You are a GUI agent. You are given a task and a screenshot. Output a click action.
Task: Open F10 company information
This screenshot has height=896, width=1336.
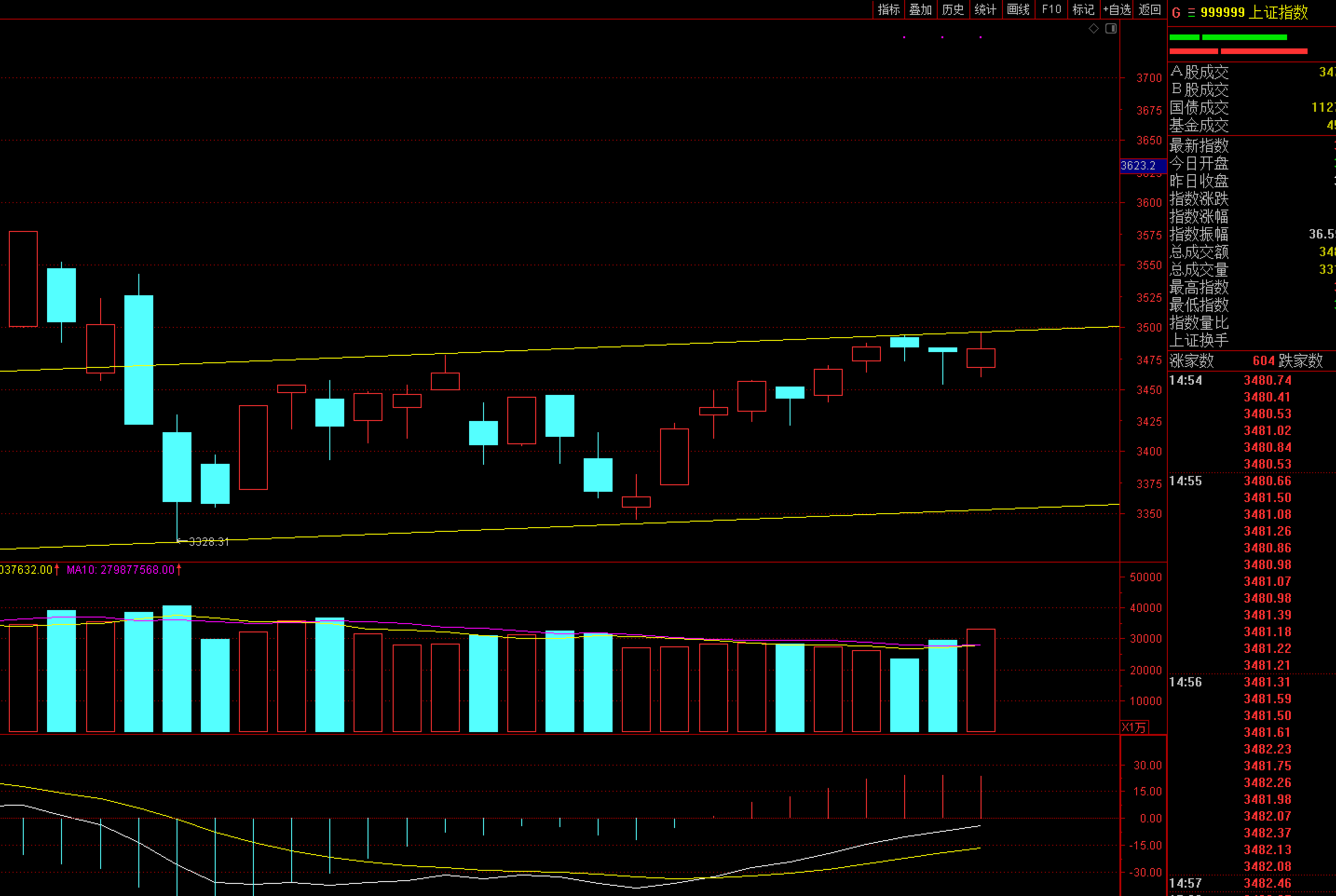pyautogui.click(x=1051, y=9)
